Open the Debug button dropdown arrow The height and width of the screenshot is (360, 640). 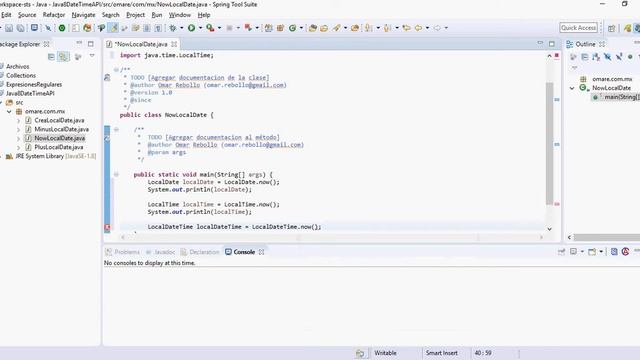[x=182, y=28]
